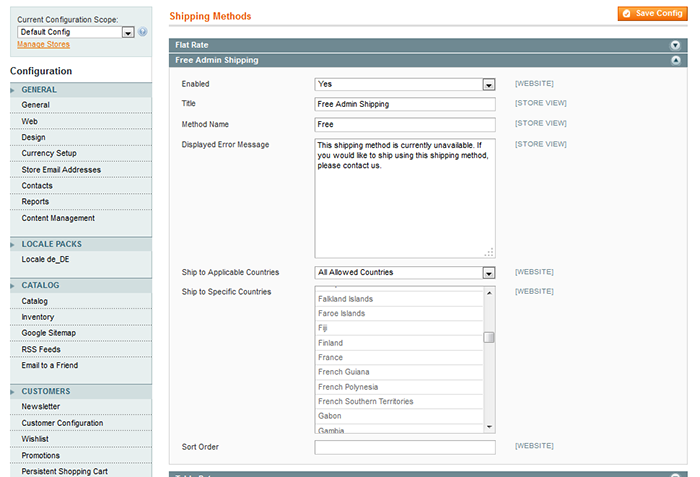The height and width of the screenshot is (477, 700).
Task: Collapse the GENERAL configuration group
Action: coord(81,90)
